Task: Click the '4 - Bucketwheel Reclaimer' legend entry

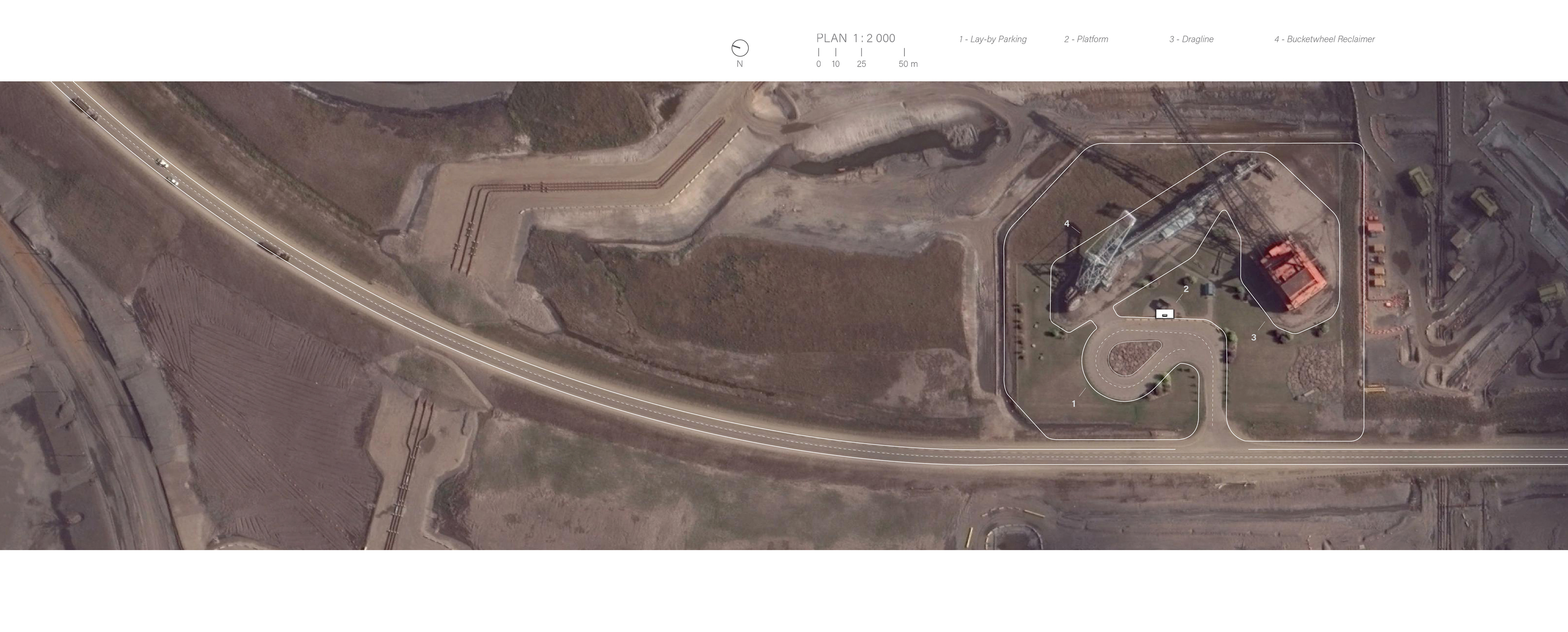Action: click(x=1325, y=39)
